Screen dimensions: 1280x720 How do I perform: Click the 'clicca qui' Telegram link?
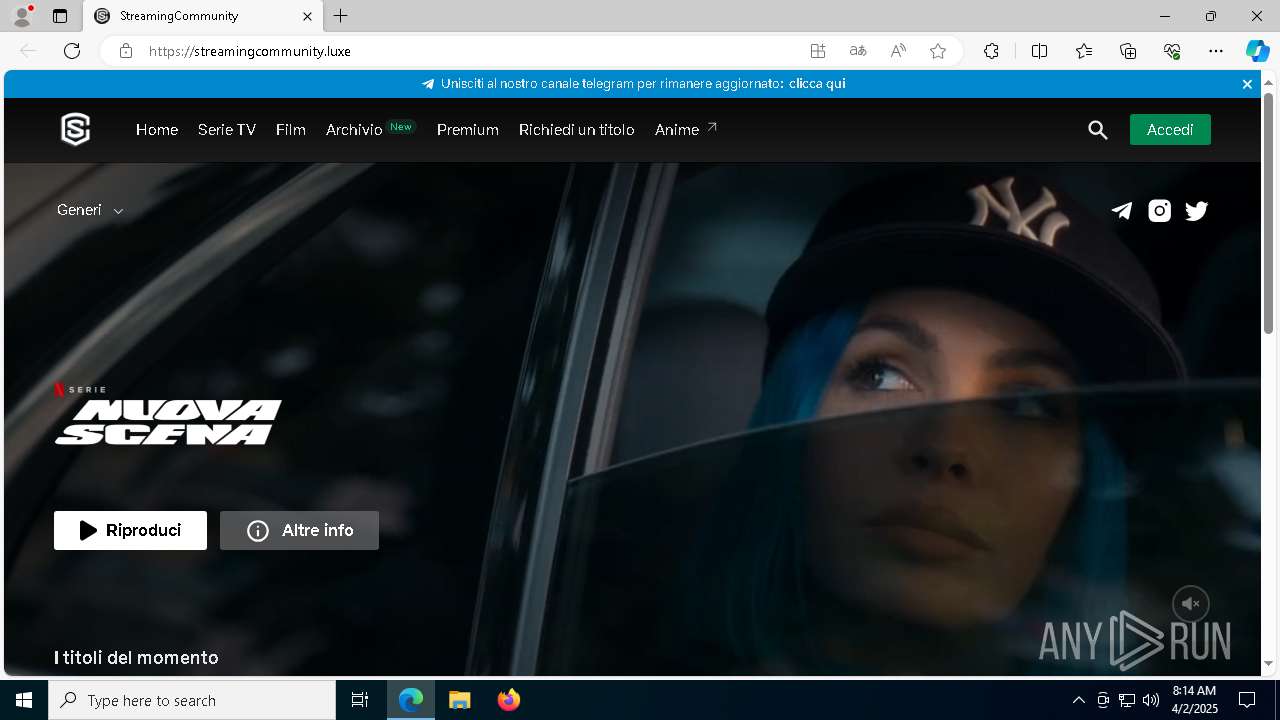[x=817, y=84]
